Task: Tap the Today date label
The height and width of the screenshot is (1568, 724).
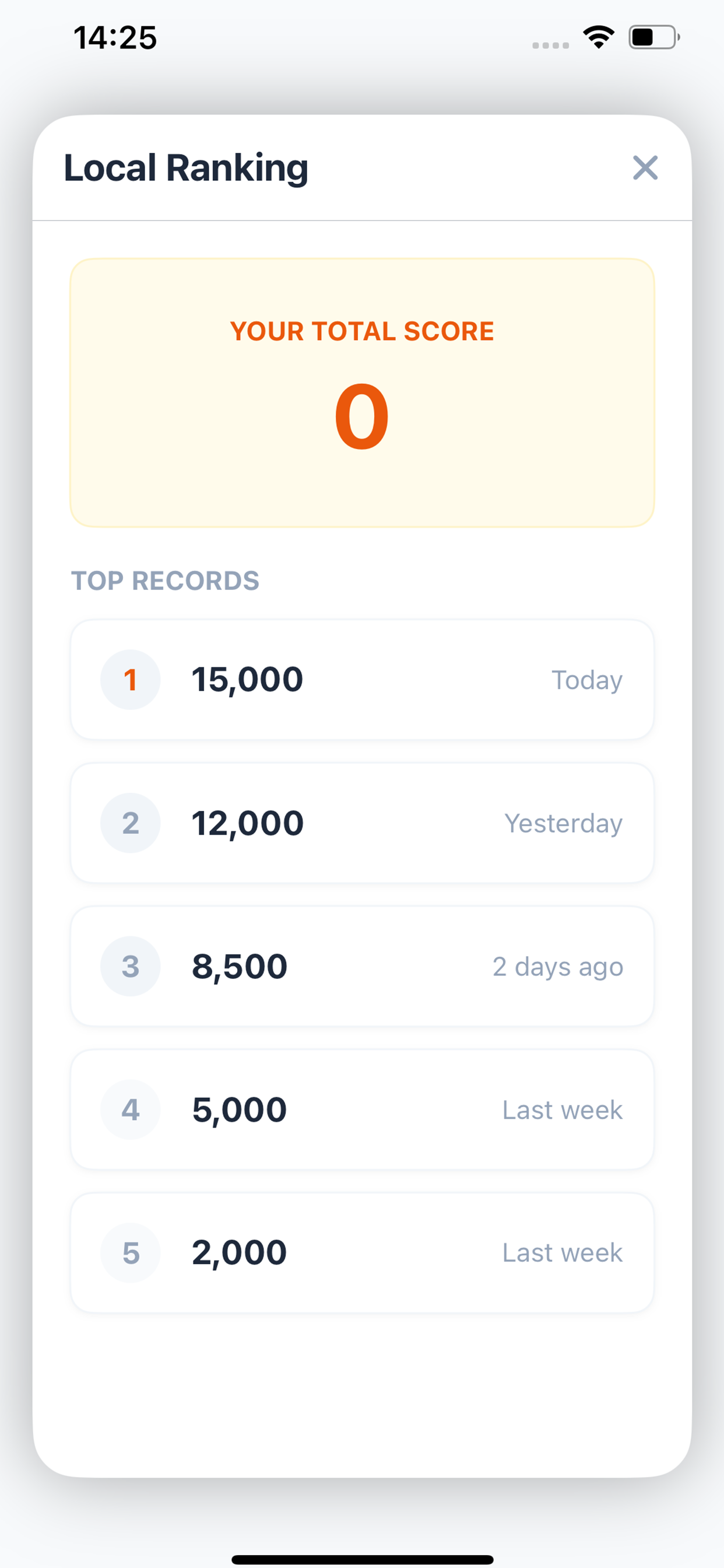Action: tap(586, 680)
